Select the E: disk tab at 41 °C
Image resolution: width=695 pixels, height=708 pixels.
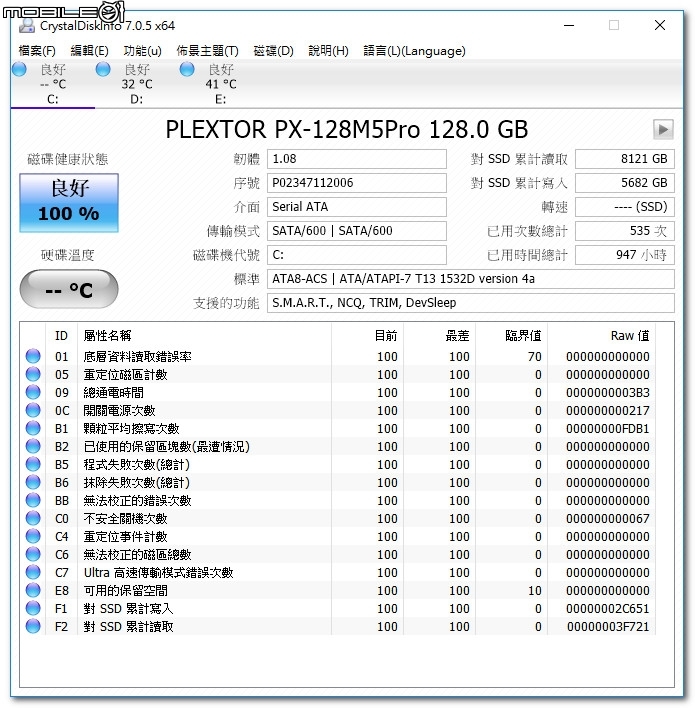pyautogui.click(x=220, y=84)
